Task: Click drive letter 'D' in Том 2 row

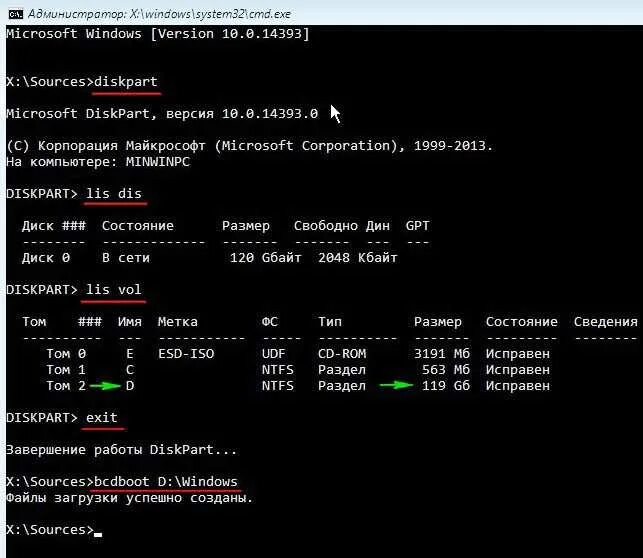Action: (x=130, y=386)
